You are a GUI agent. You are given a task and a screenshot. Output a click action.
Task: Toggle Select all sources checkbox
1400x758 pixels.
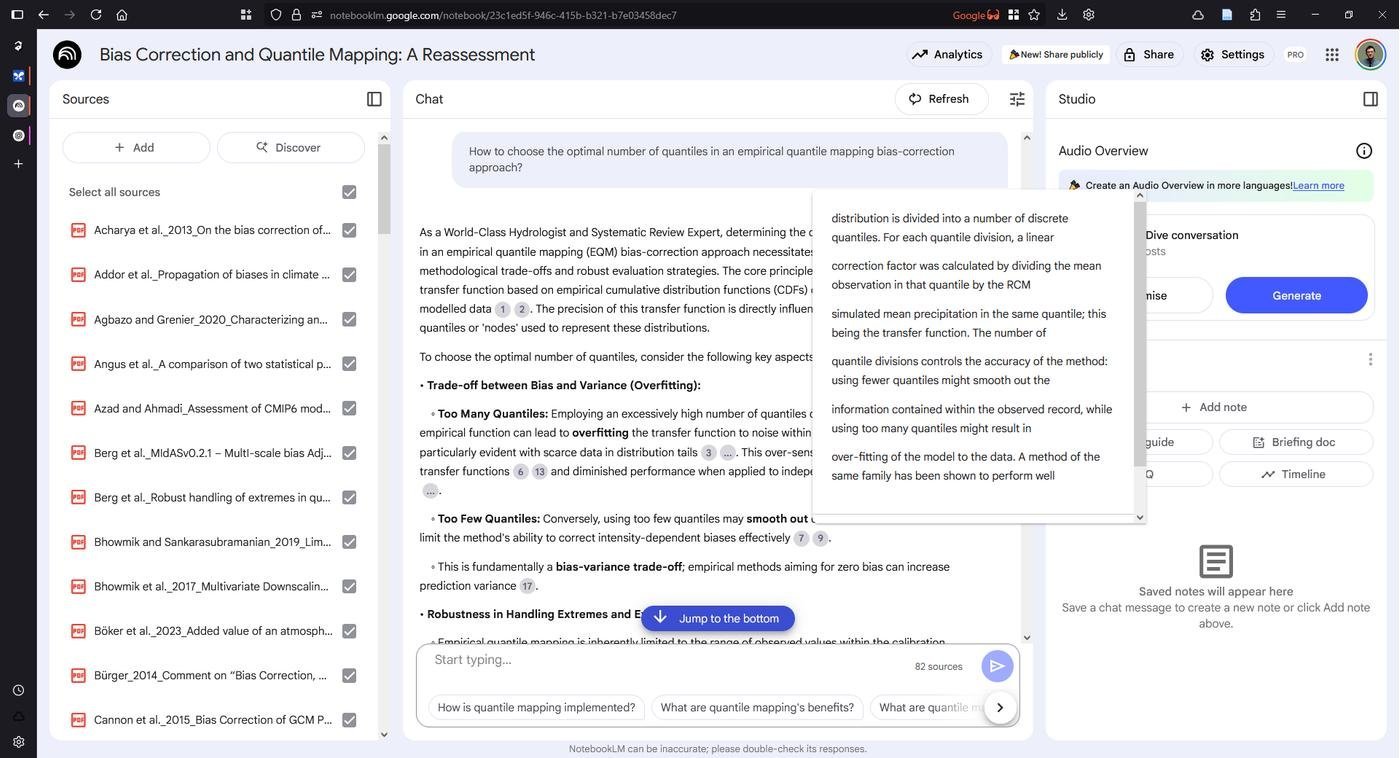(x=349, y=192)
